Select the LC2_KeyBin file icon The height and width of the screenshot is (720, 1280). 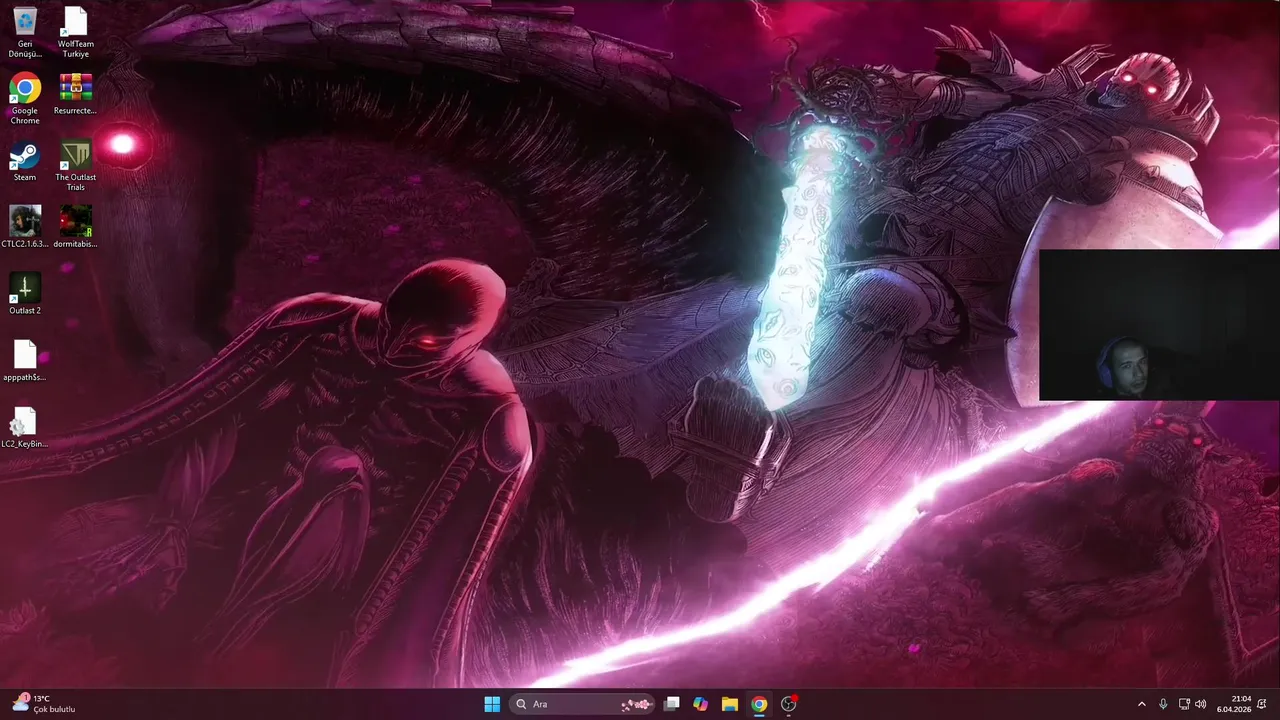click(x=25, y=428)
